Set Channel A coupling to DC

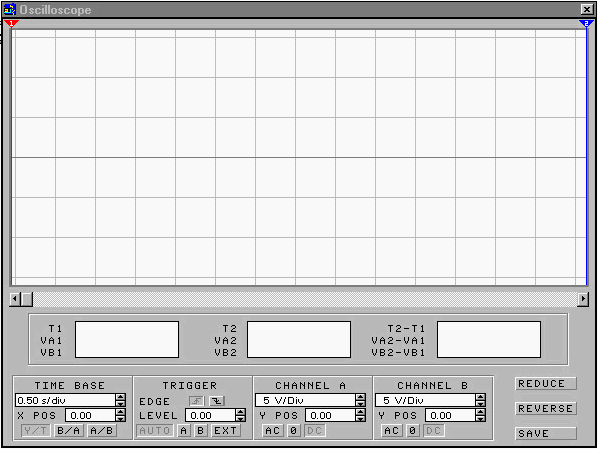tap(314, 431)
